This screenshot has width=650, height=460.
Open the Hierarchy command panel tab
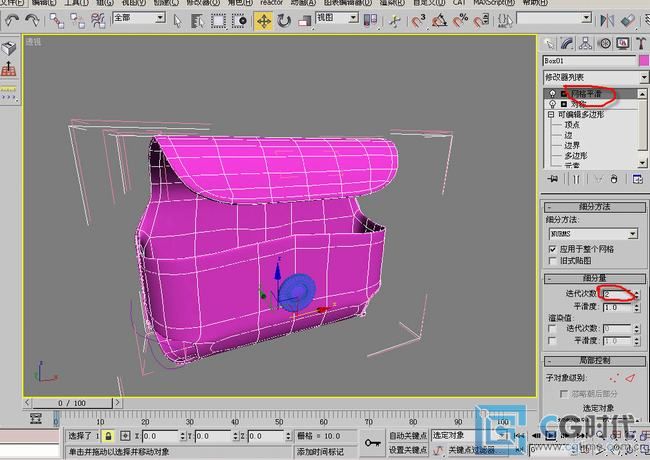(x=585, y=44)
